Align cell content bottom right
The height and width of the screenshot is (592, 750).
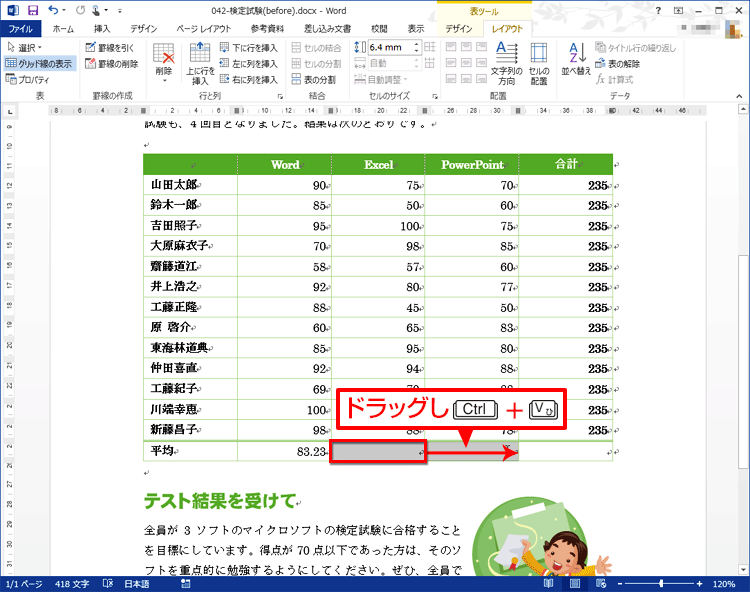point(482,78)
